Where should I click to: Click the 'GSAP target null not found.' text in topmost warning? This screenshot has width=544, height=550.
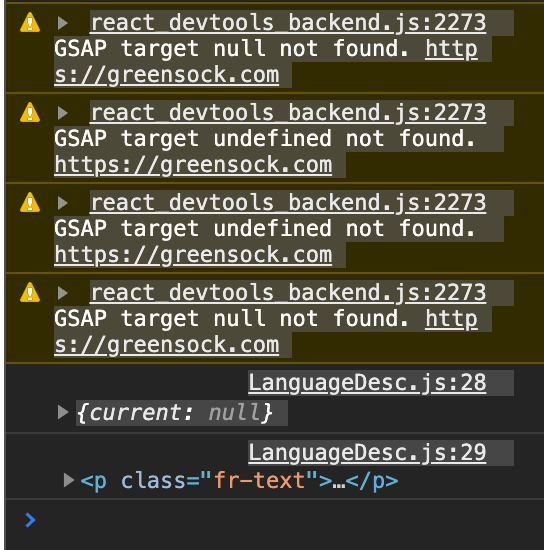(231, 49)
